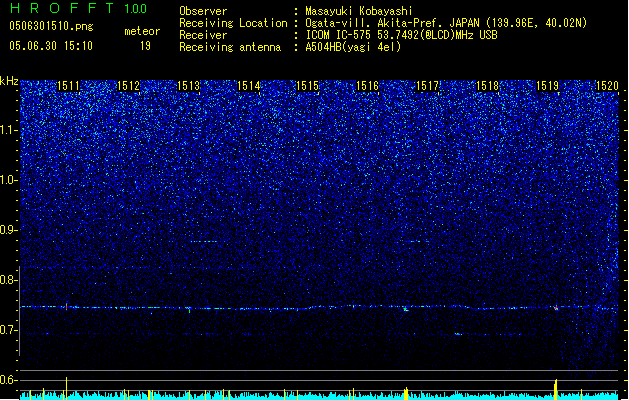Click the 0.7 kHz frequency axis label
629x400 pixels.
[8, 330]
